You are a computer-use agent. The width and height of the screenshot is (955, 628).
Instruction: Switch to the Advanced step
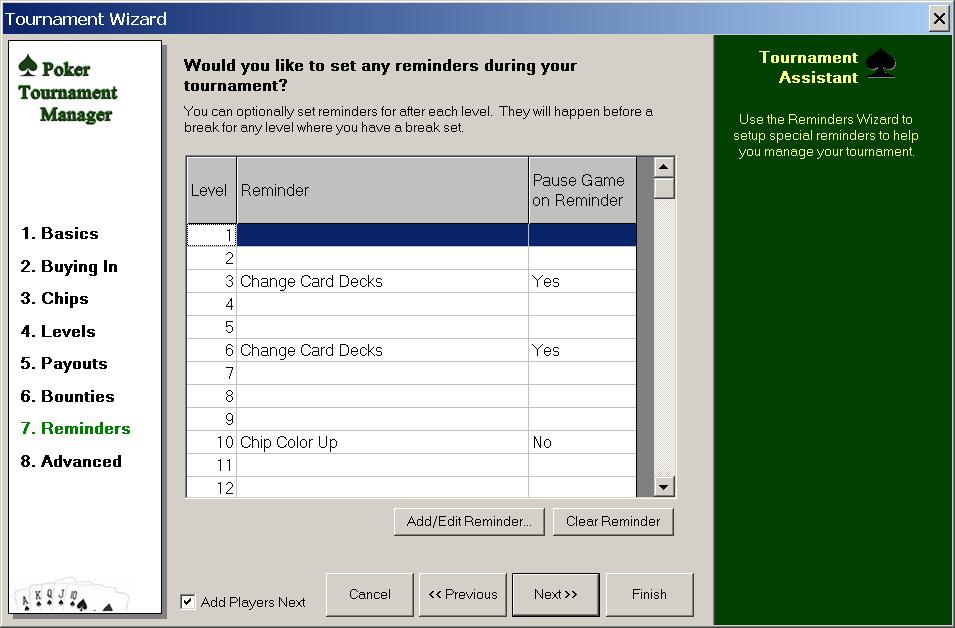(69, 461)
